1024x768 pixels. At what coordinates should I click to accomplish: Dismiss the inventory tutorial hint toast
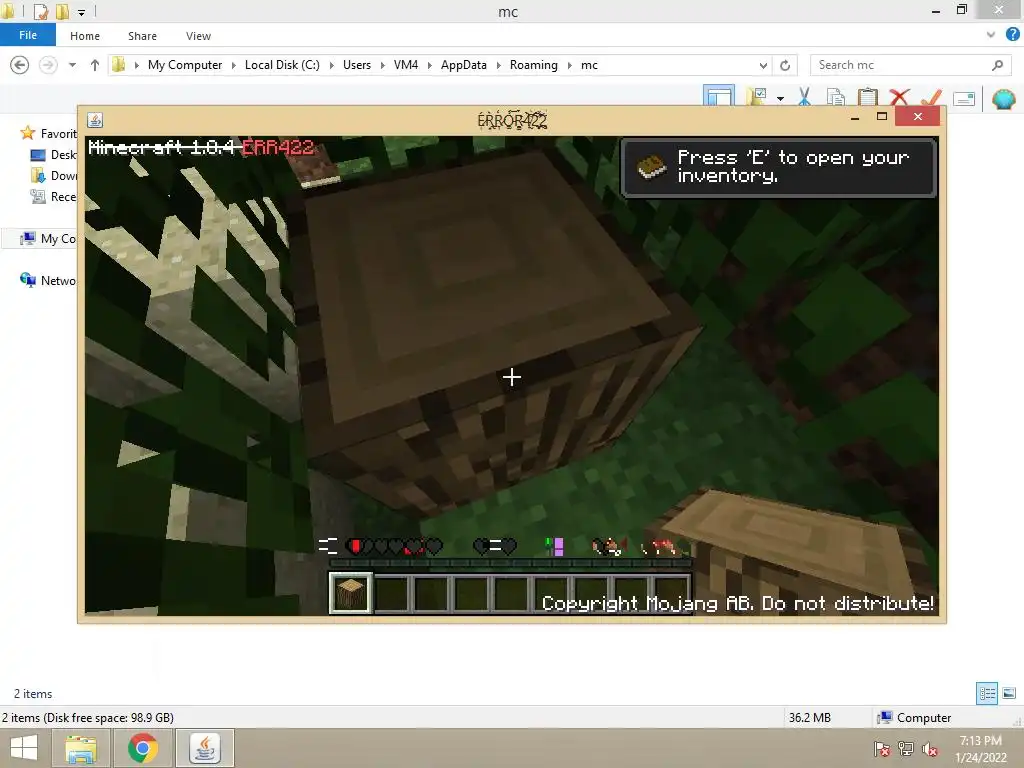(x=778, y=167)
